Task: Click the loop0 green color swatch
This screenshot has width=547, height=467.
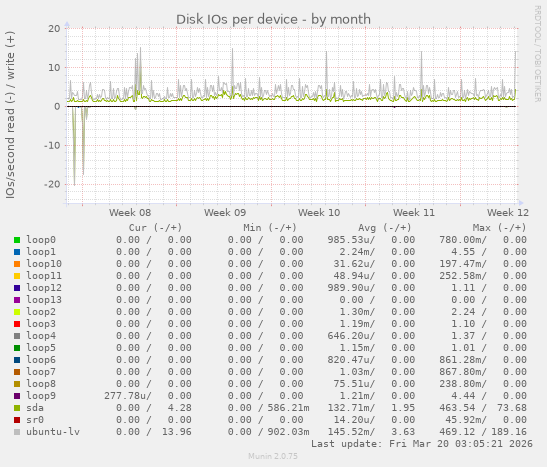Action: click(17, 240)
